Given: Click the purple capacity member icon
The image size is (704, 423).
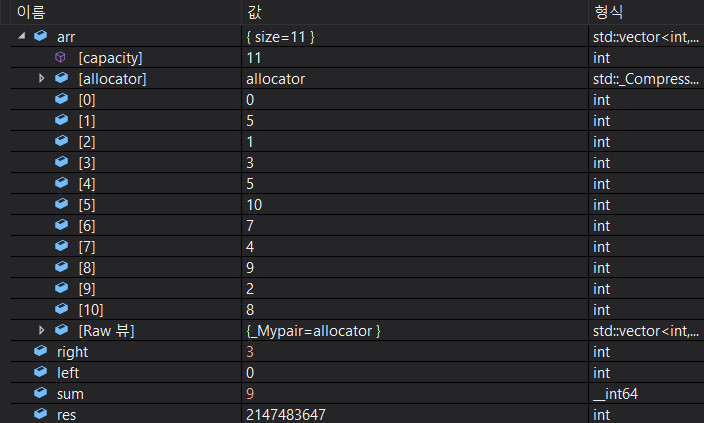Looking at the screenshot, I should [61, 58].
